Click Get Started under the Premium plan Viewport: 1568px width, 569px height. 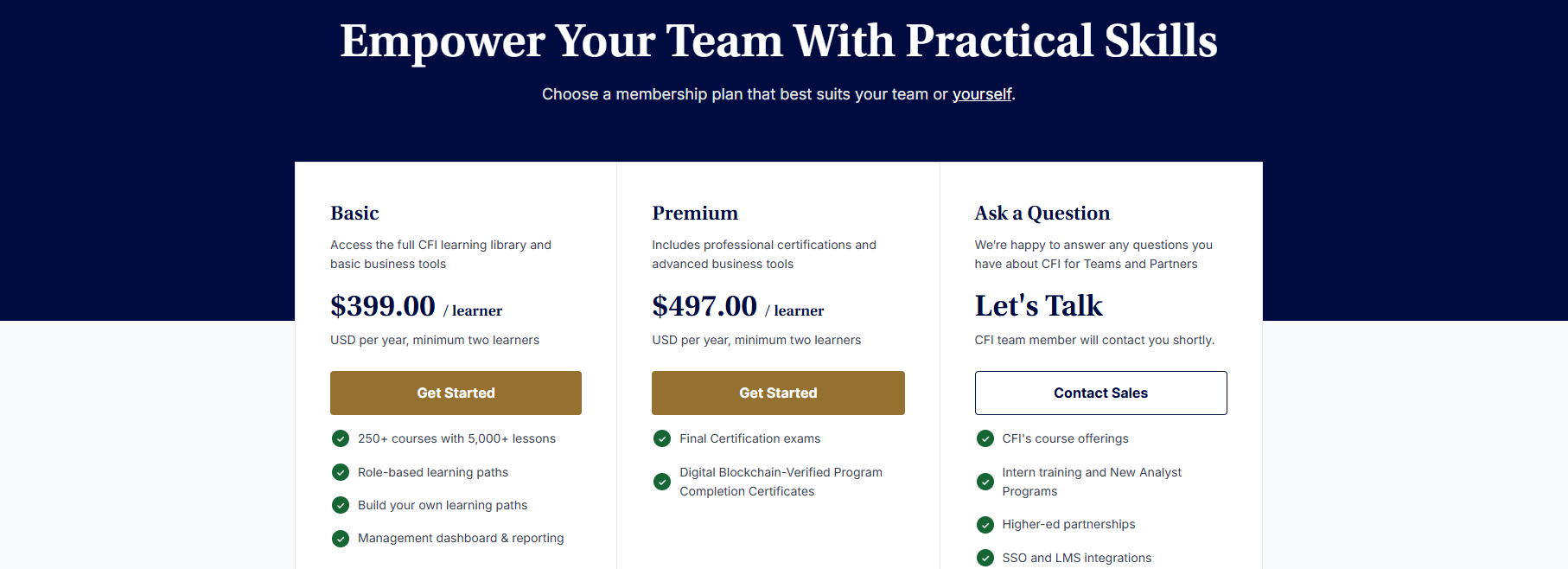click(777, 393)
